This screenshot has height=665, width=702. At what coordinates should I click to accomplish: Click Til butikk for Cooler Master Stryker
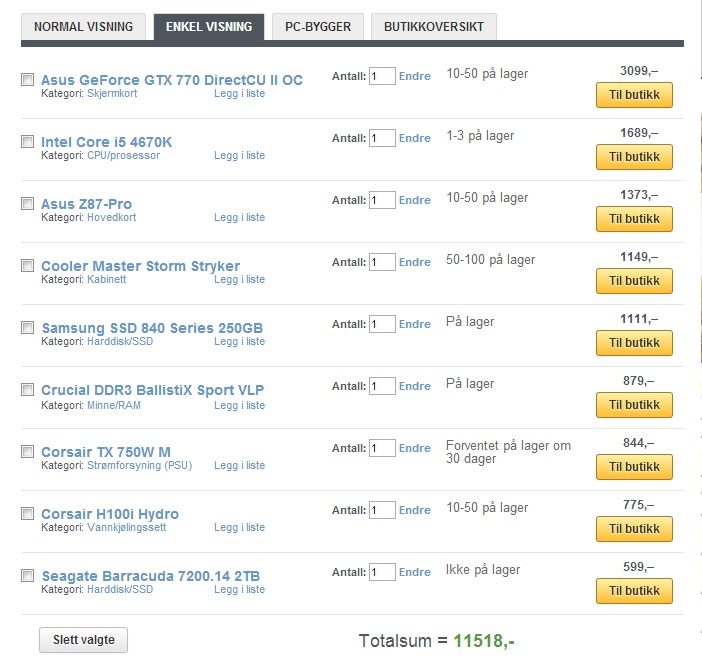[634, 281]
